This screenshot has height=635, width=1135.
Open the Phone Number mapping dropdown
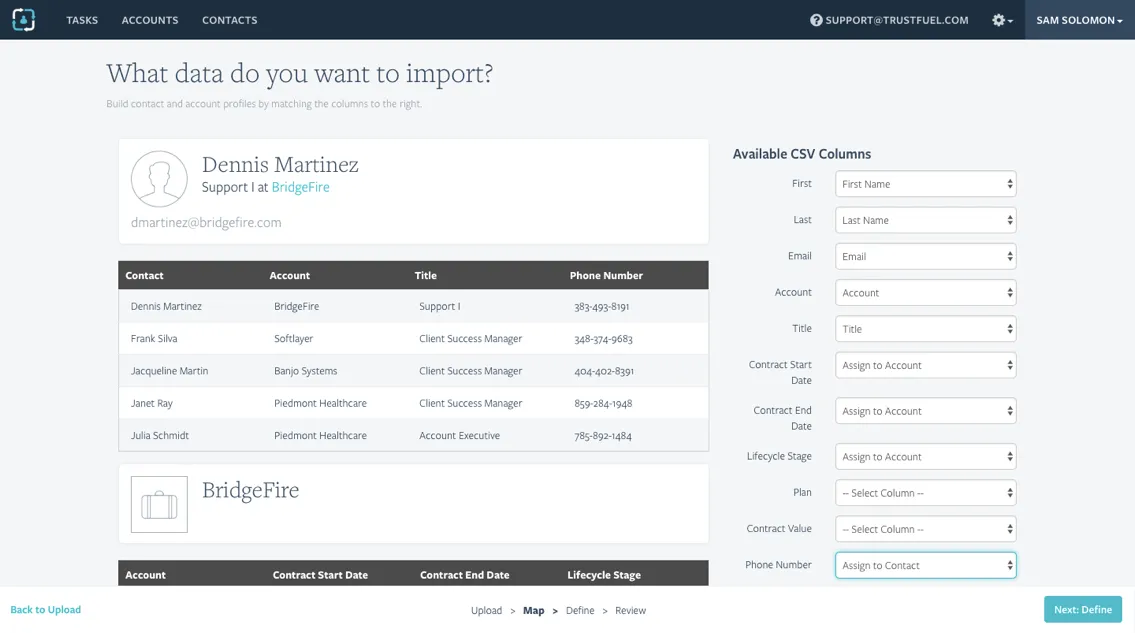[924, 565]
